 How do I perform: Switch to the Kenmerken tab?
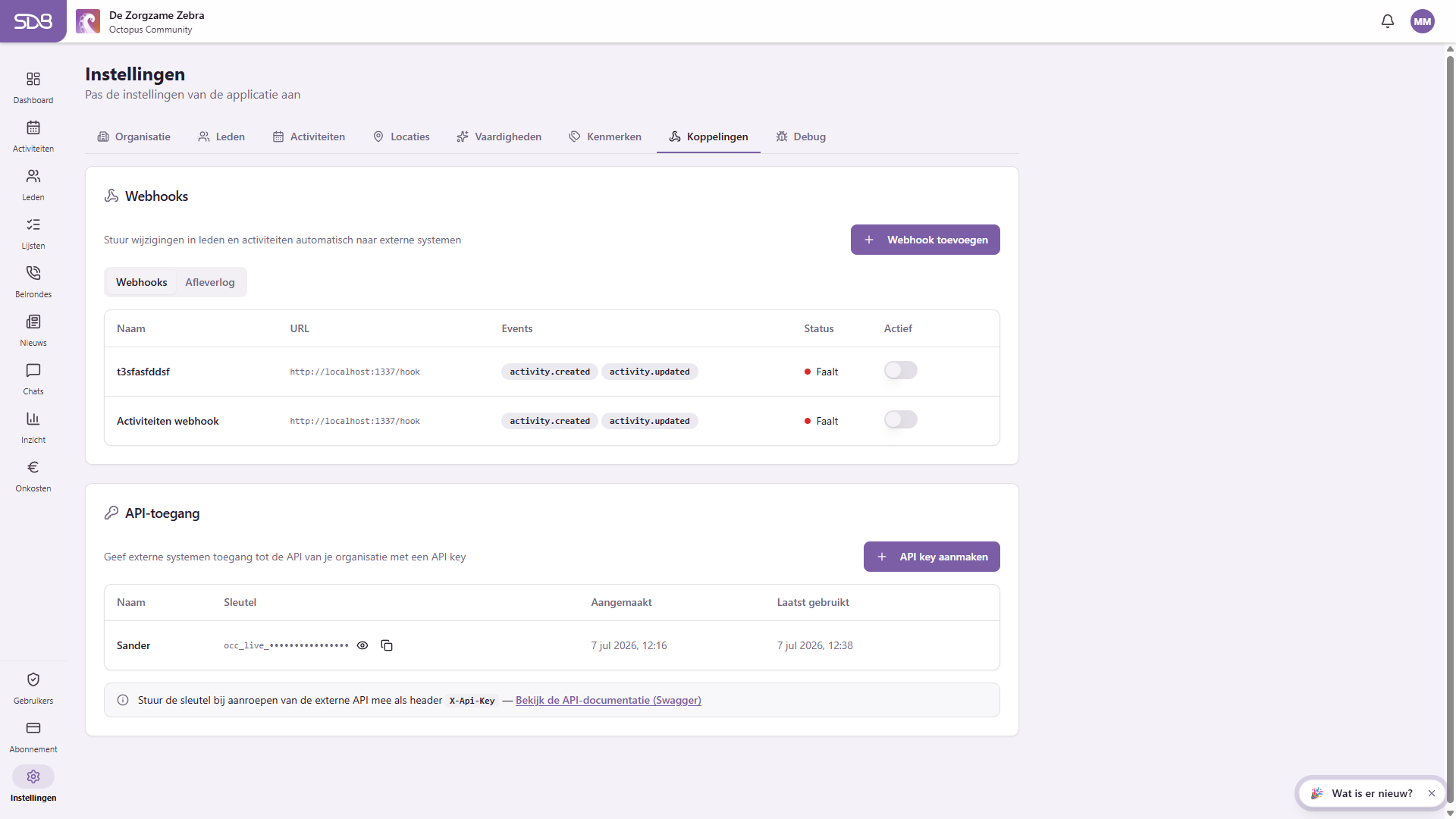click(x=605, y=136)
